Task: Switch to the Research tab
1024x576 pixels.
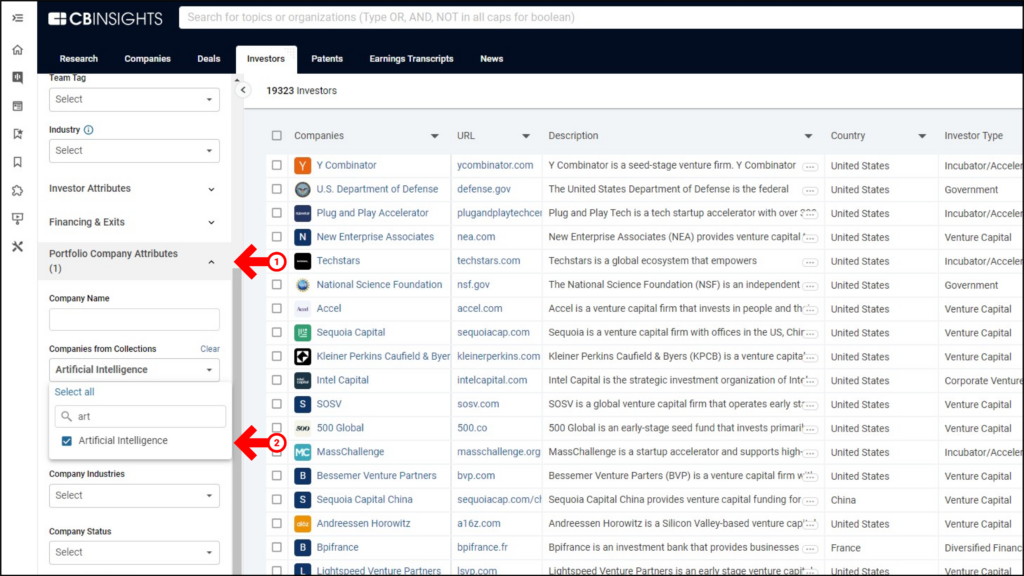Action: (x=78, y=59)
